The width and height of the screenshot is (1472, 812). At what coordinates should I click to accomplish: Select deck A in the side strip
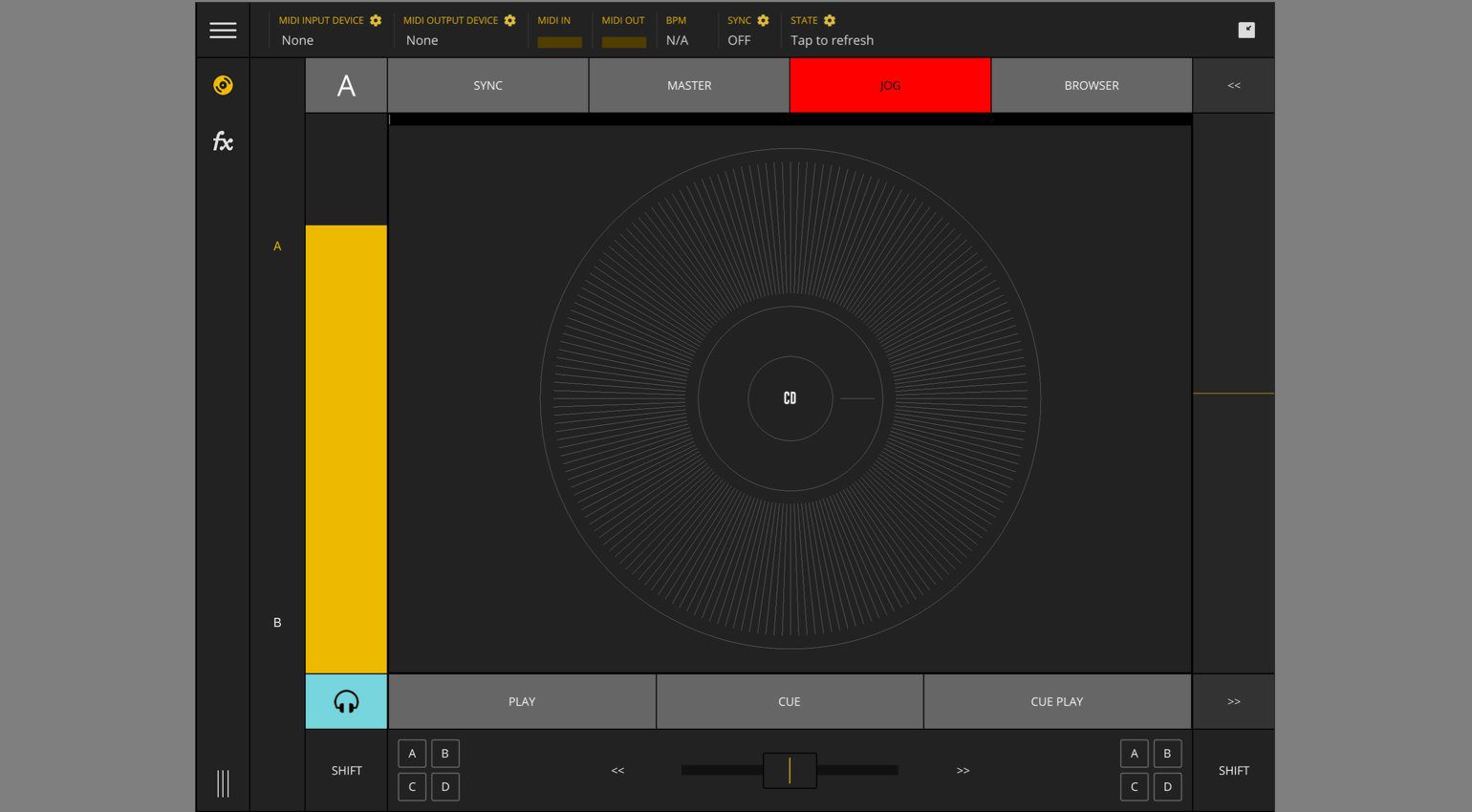[277, 246]
